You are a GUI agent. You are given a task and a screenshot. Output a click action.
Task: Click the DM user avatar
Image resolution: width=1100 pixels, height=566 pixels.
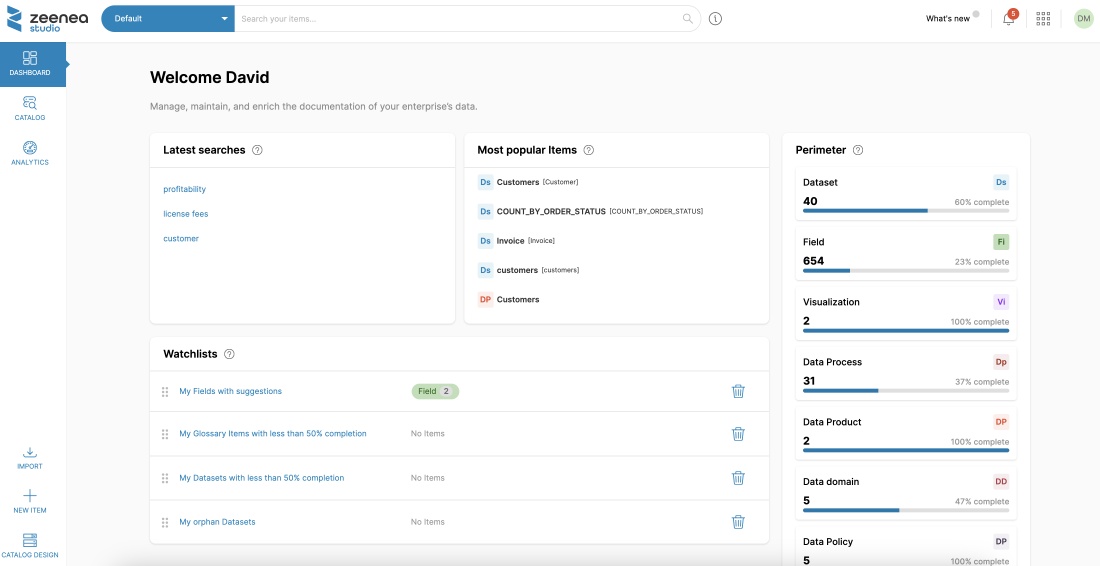tap(1083, 19)
